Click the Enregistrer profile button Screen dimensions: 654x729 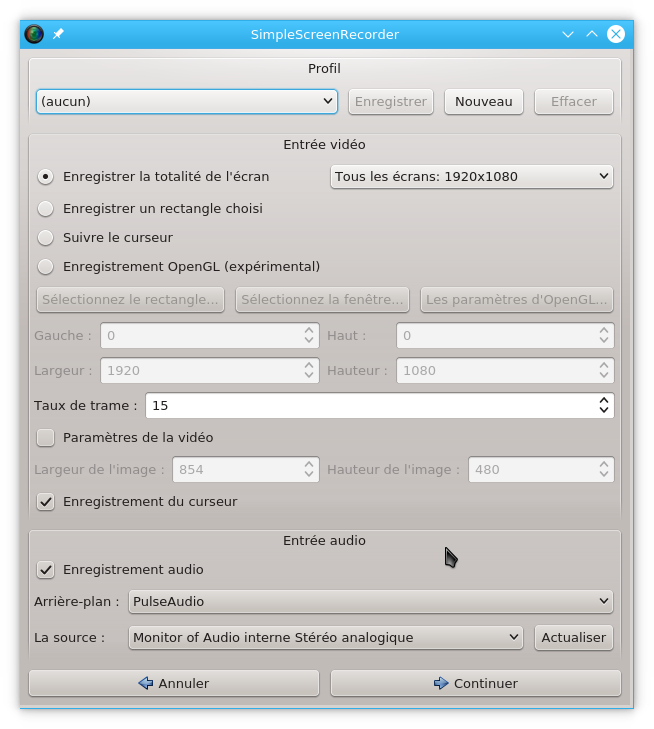click(391, 101)
